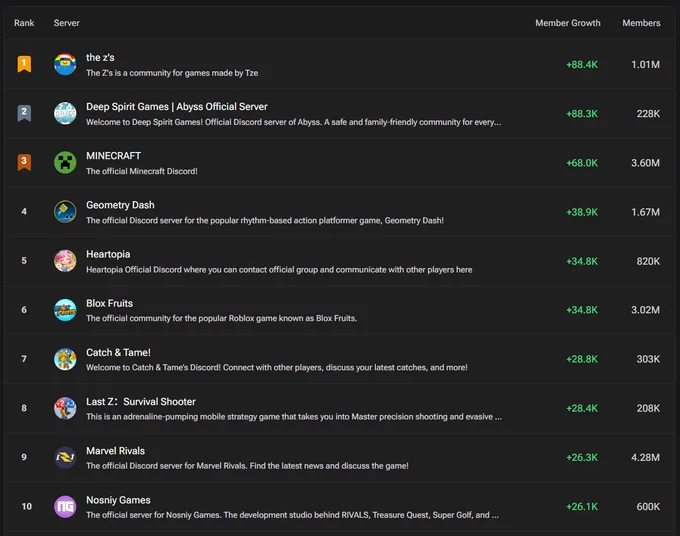Click "The Z's is a community" description
This screenshot has width=680, height=536.
click(172, 73)
